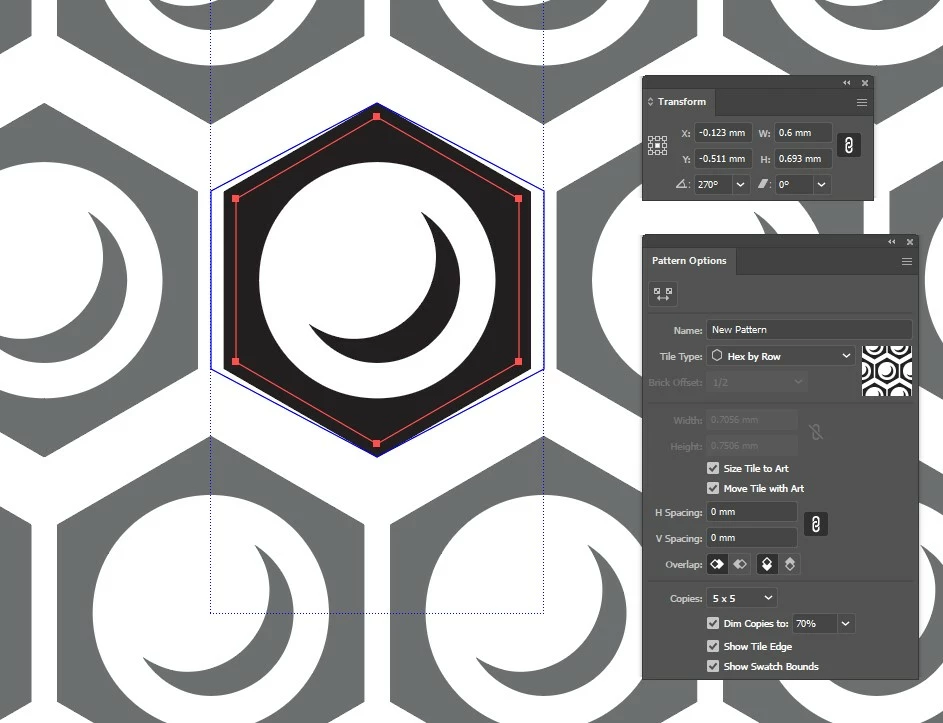Toggle Dim Copies to checkbox
943x723 pixels.
pos(713,623)
